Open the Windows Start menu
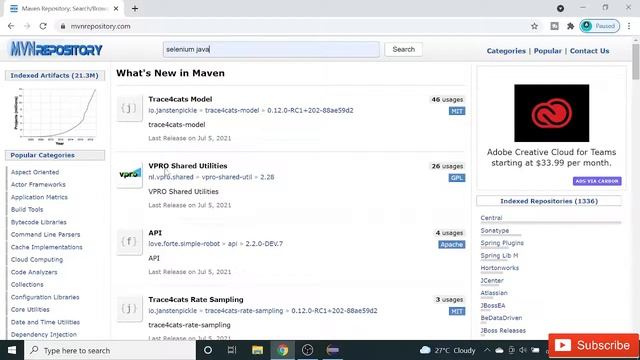The height and width of the screenshot is (360, 640). 12,350
